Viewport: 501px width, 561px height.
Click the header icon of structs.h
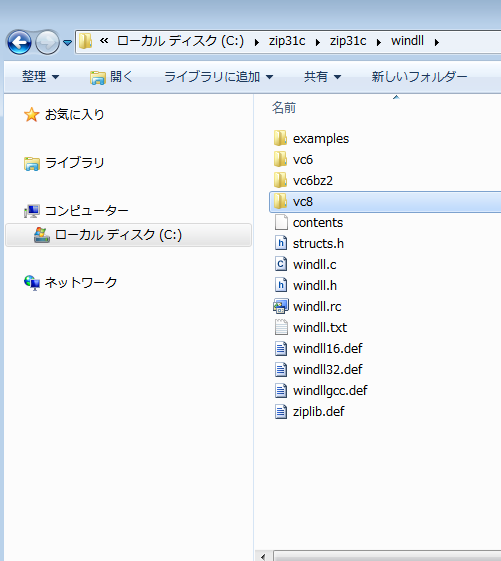coord(281,243)
